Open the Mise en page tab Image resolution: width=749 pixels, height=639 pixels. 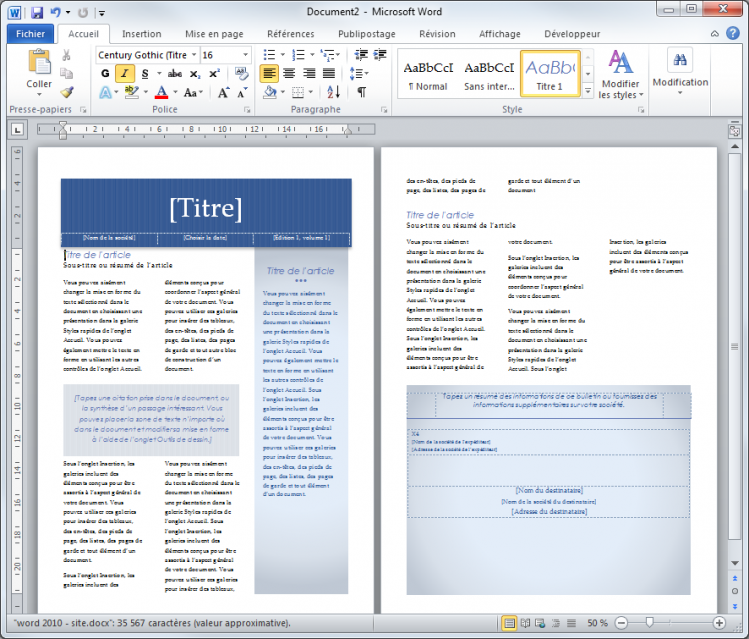coord(214,33)
